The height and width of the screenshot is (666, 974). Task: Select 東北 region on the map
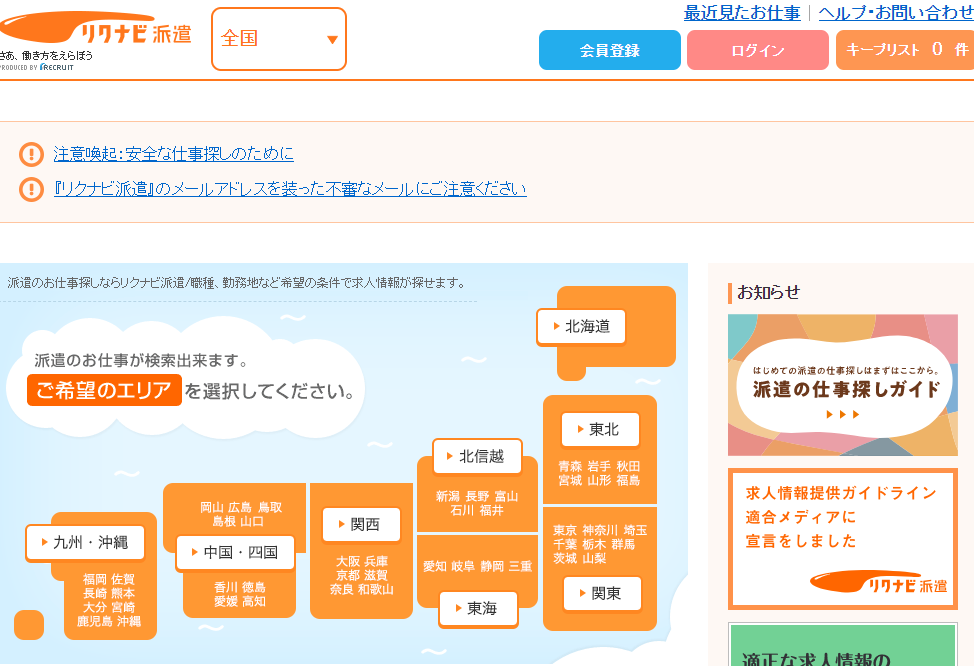(x=600, y=430)
